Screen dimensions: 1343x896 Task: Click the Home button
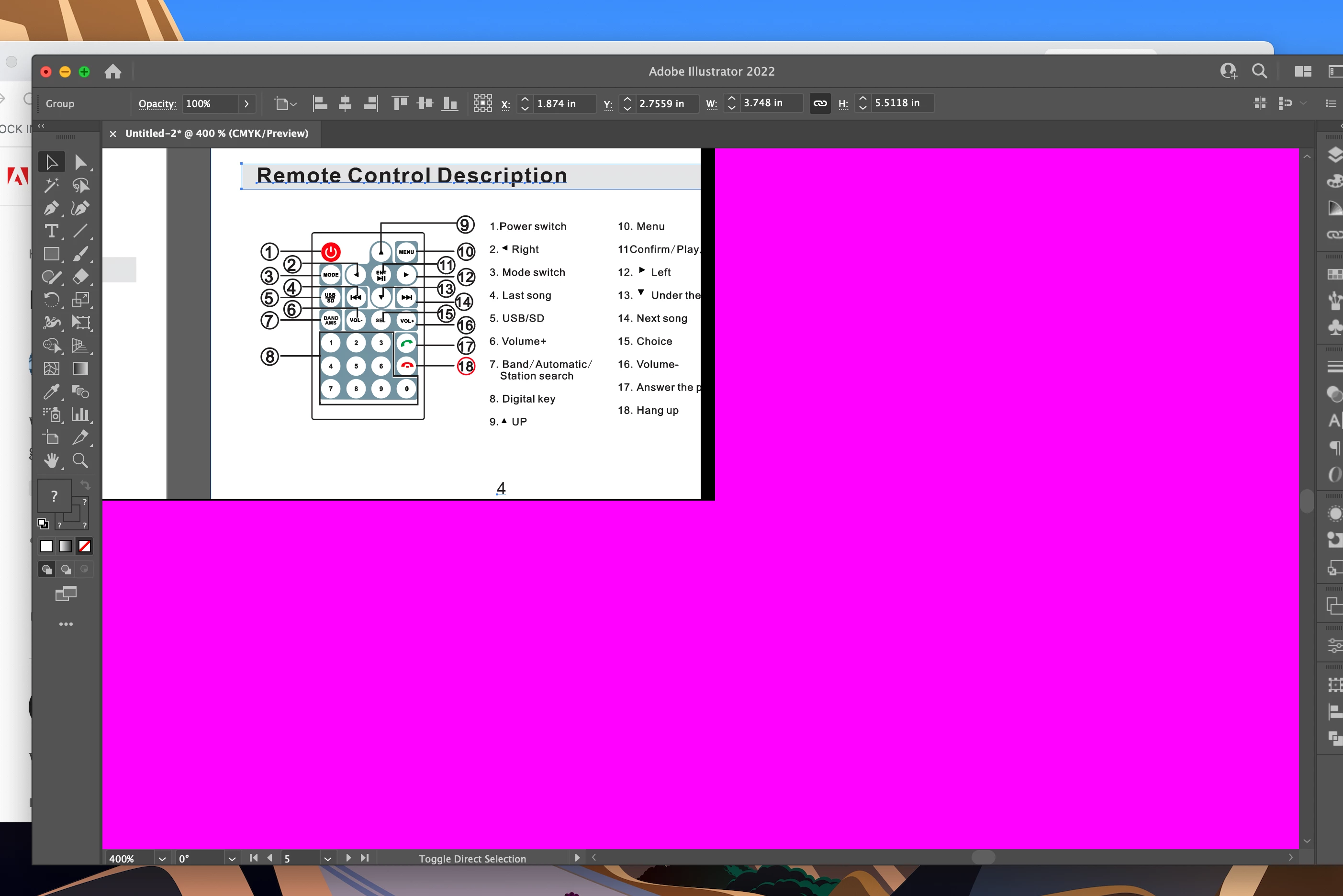click(x=112, y=71)
